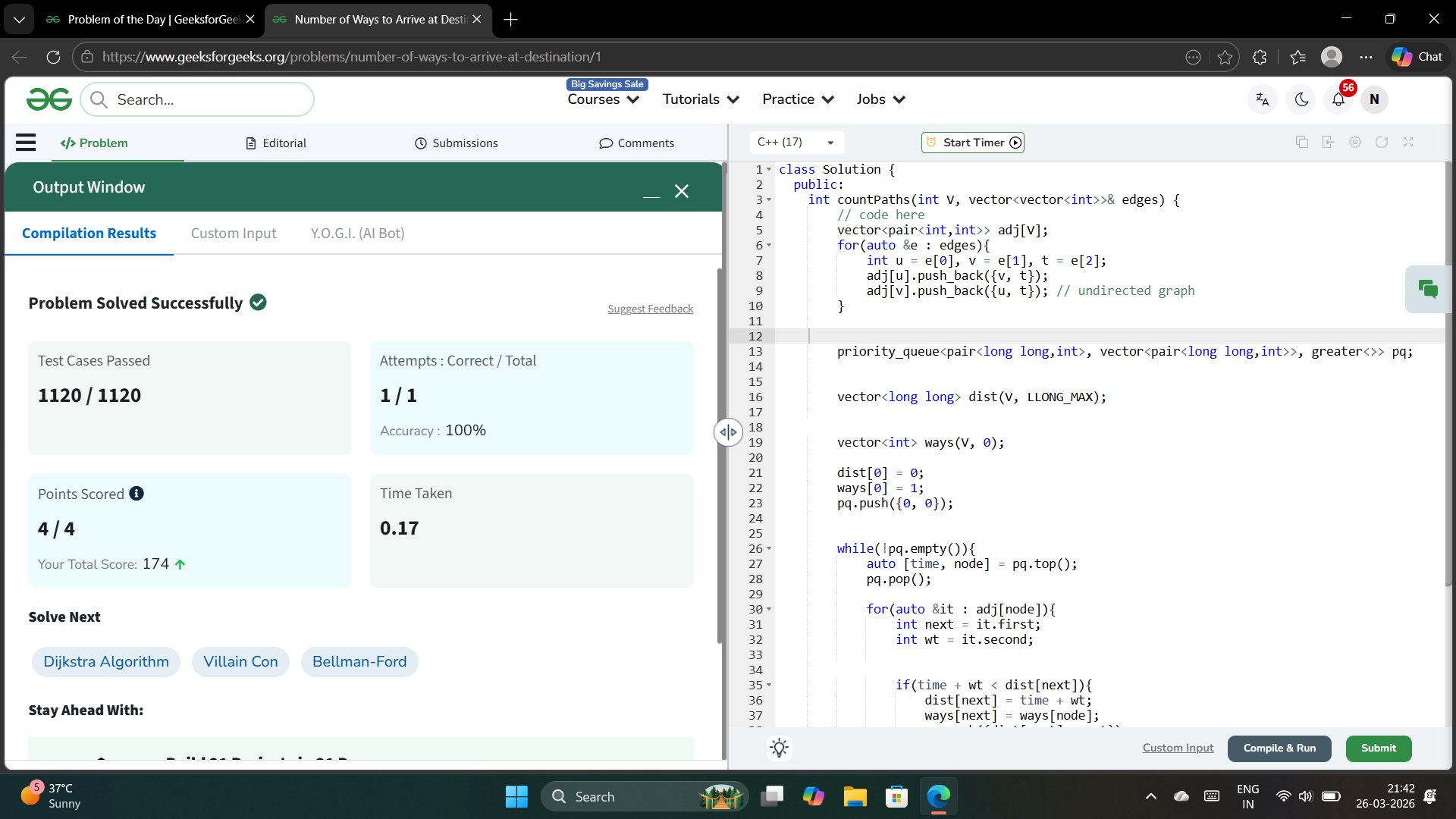Screen dimensions: 1456x819
Task: Open the Suggest Feedback link
Action: pyautogui.click(x=650, y=309)
